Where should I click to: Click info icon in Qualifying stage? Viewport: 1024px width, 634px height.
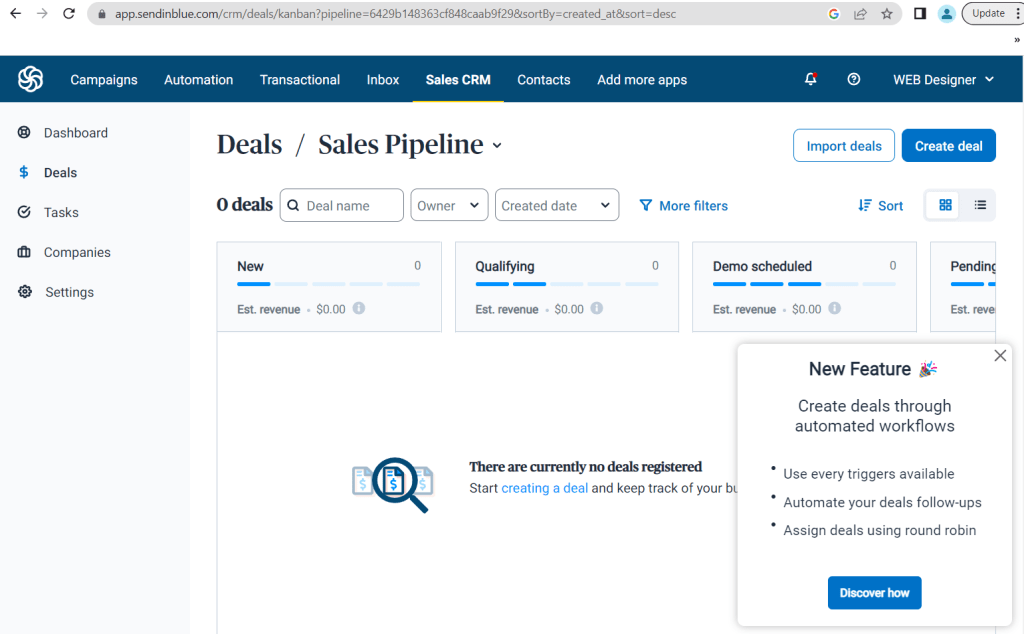pyautogui.click(x=597, y=309)
